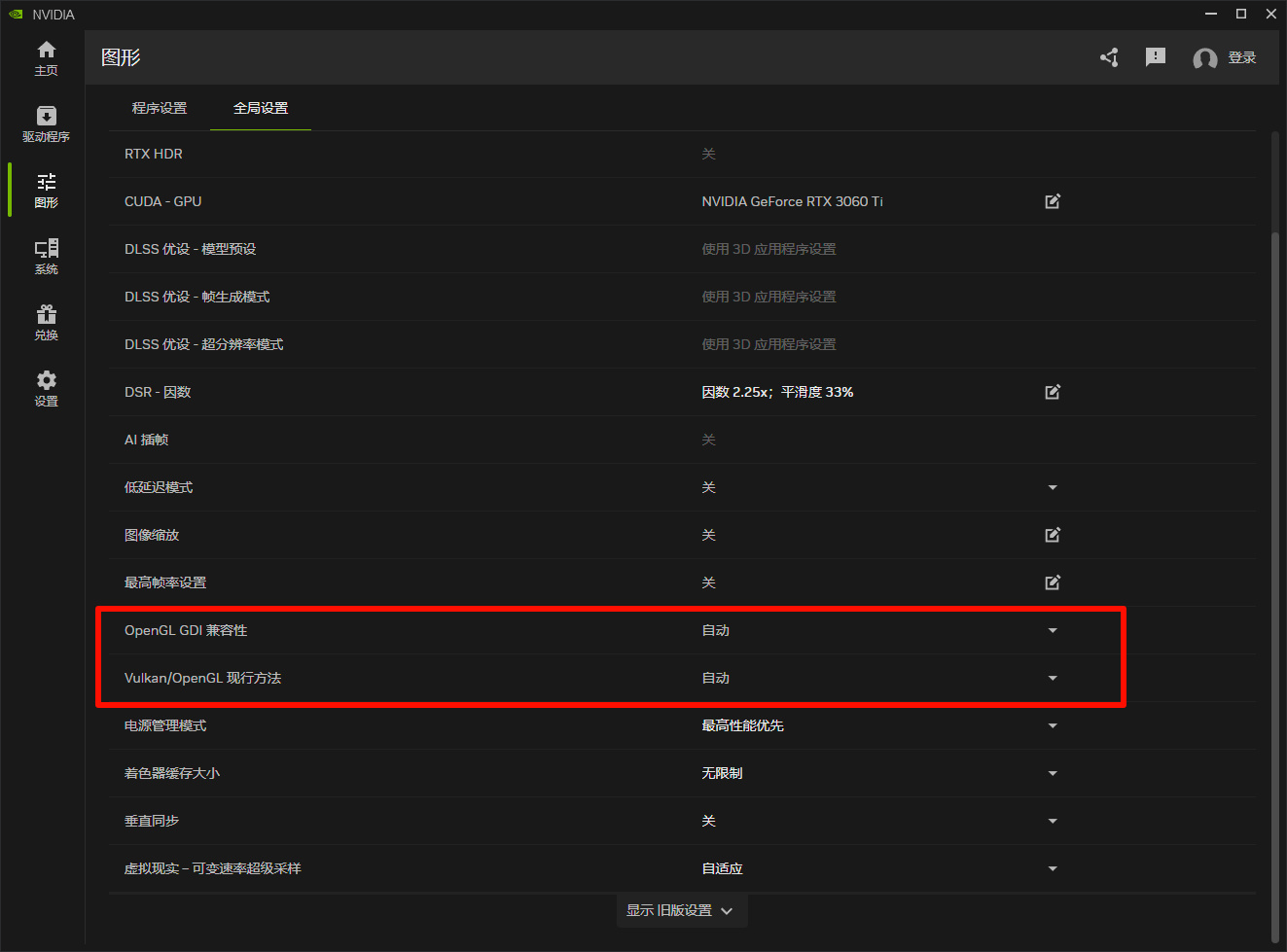Screen dimensions: 1287x952
Task: Click the share icon in header
Action: click(x=1109, y=57)
